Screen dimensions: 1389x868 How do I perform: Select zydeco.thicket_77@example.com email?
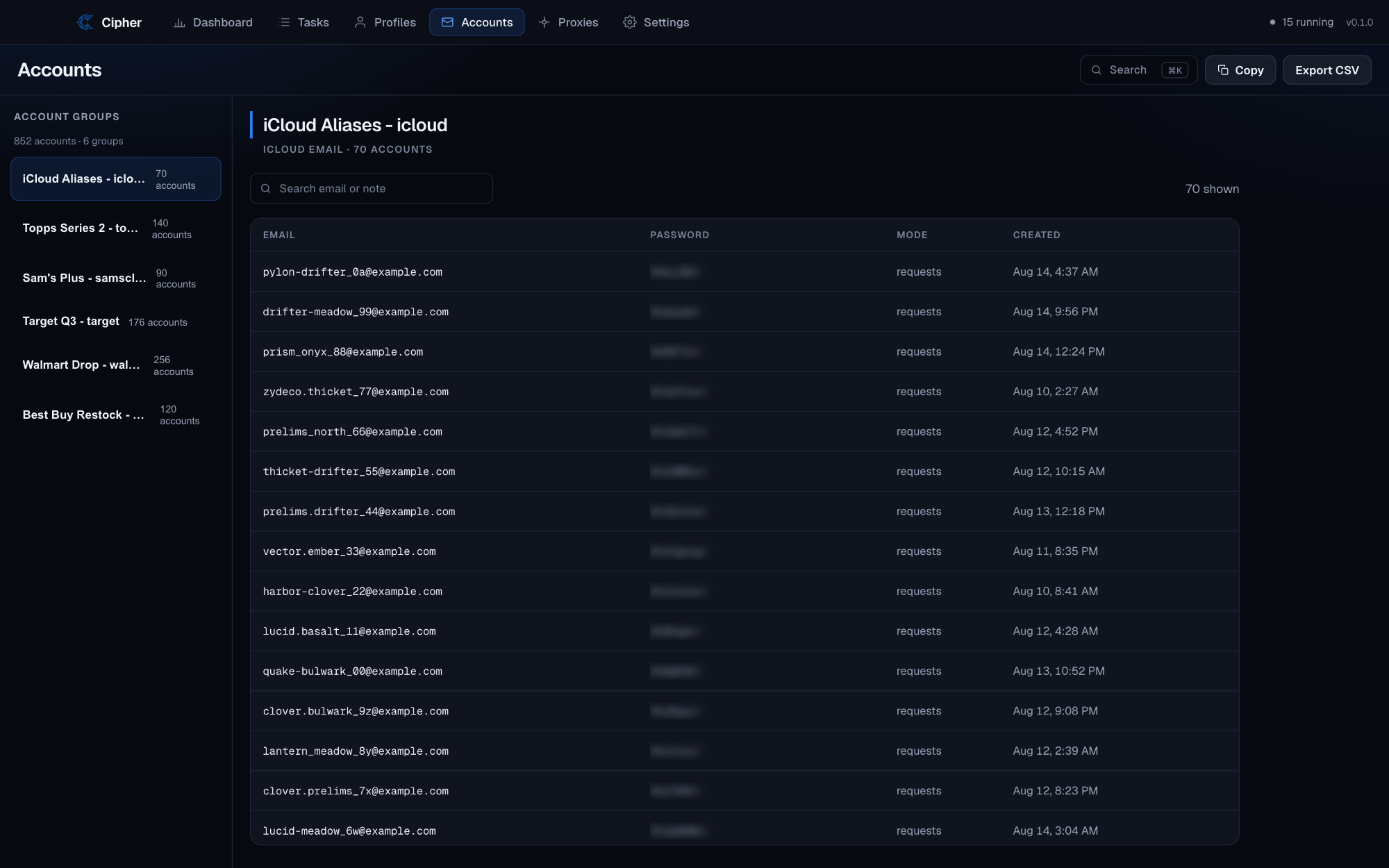pos(356,392)
